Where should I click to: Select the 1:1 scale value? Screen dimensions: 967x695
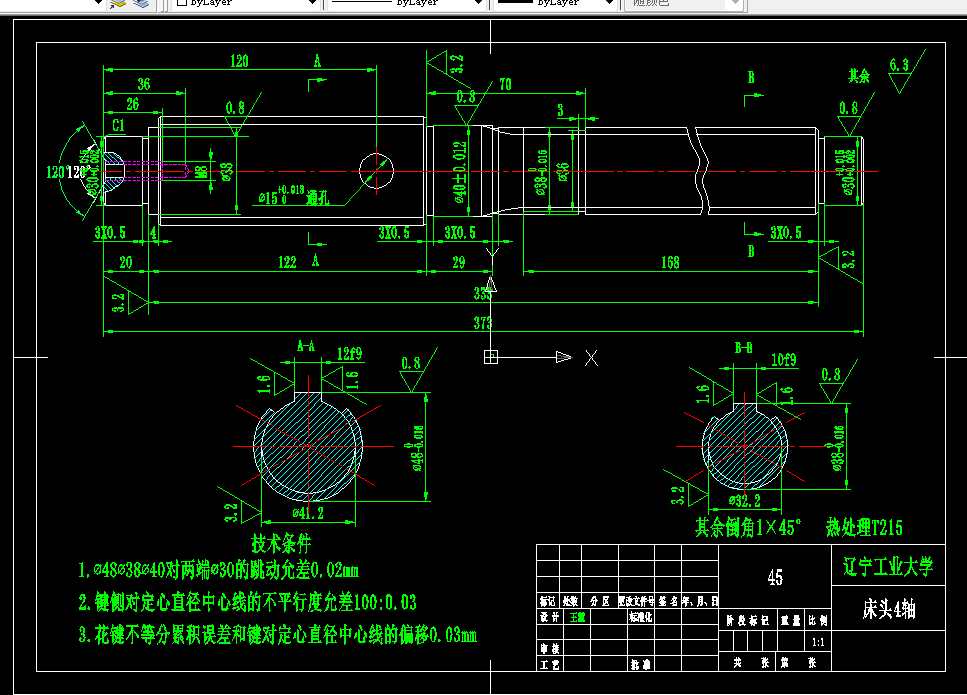[818, 642]
